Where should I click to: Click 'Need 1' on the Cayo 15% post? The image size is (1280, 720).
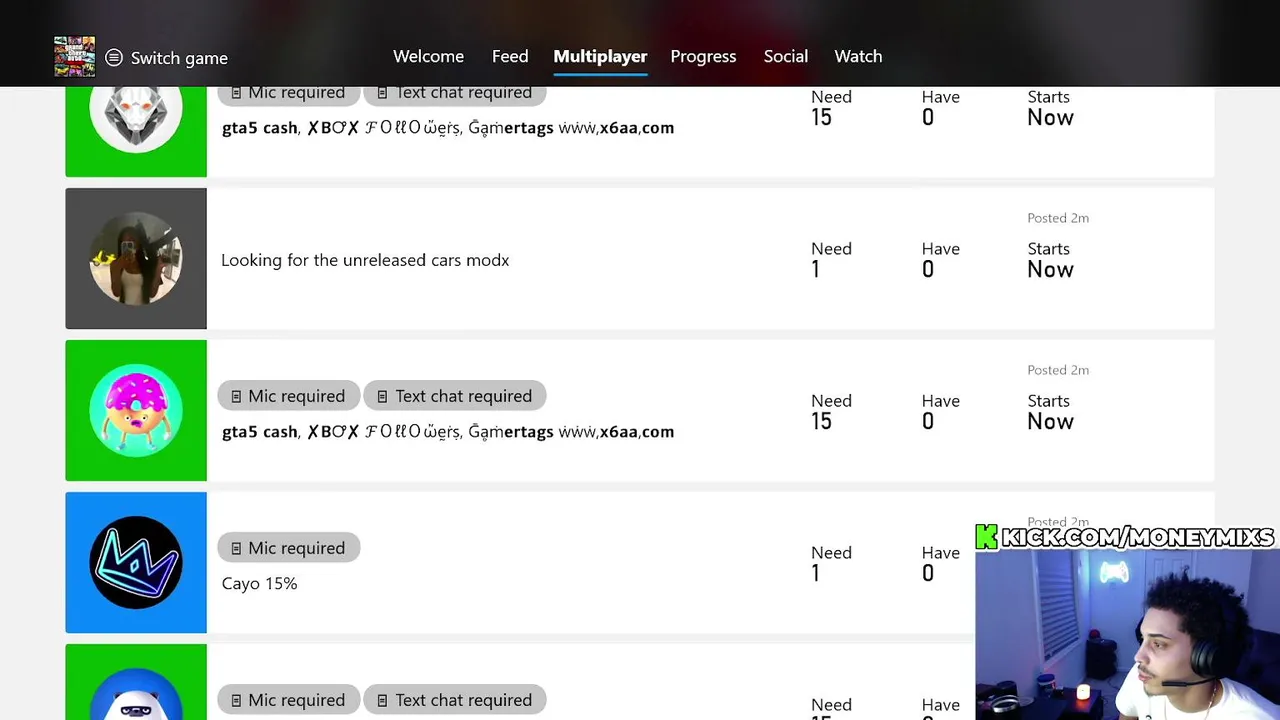tap(831, 564)
